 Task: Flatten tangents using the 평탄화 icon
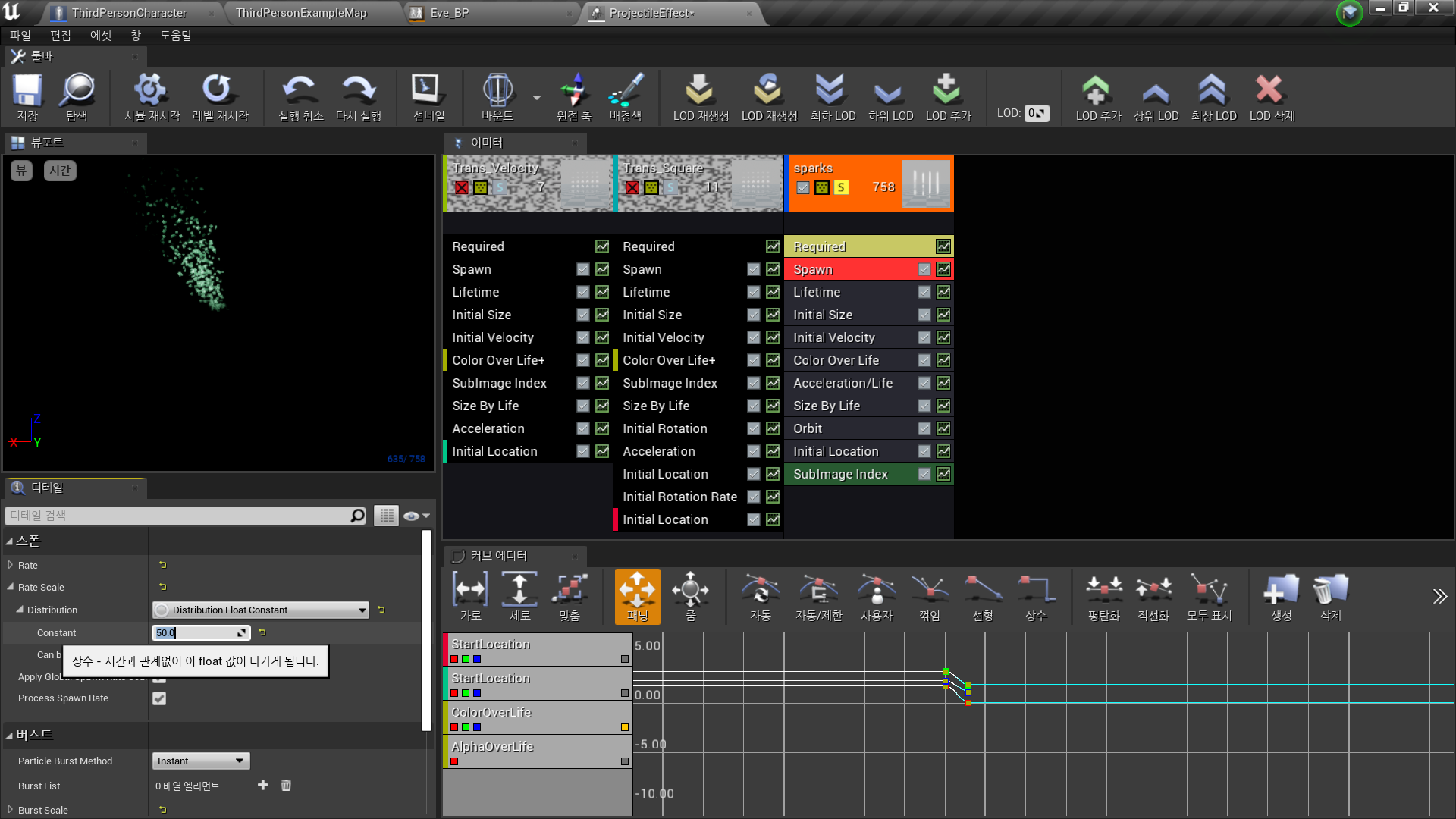click(1103, 597)
